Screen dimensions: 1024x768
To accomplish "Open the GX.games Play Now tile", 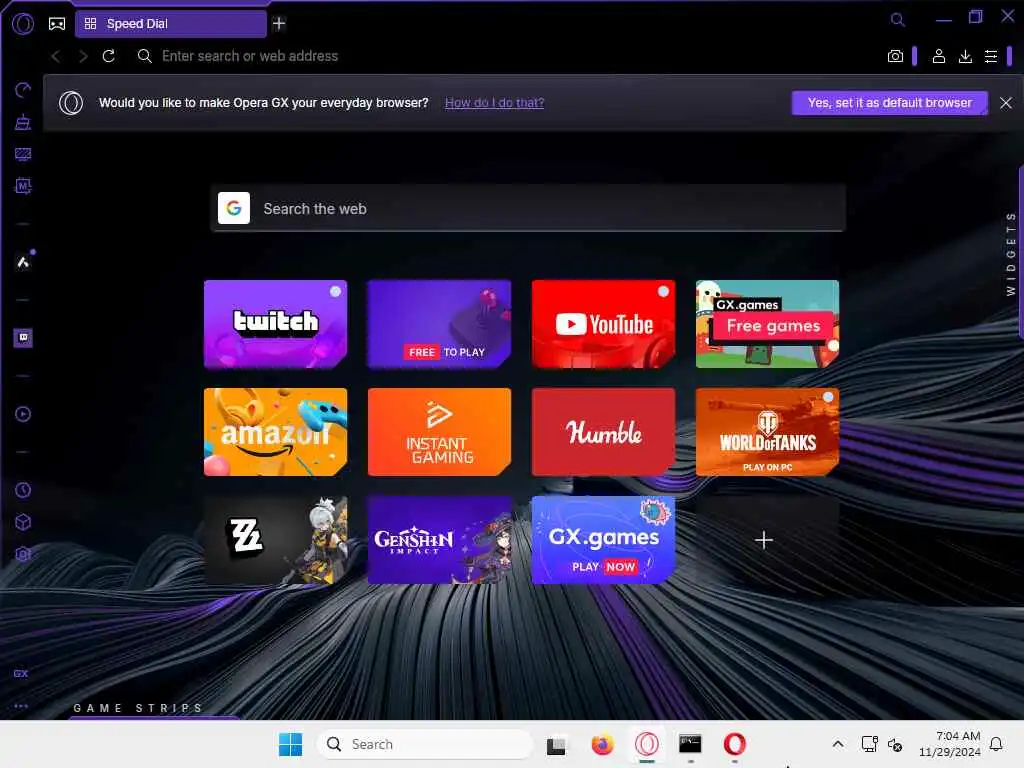I will 603,539.
